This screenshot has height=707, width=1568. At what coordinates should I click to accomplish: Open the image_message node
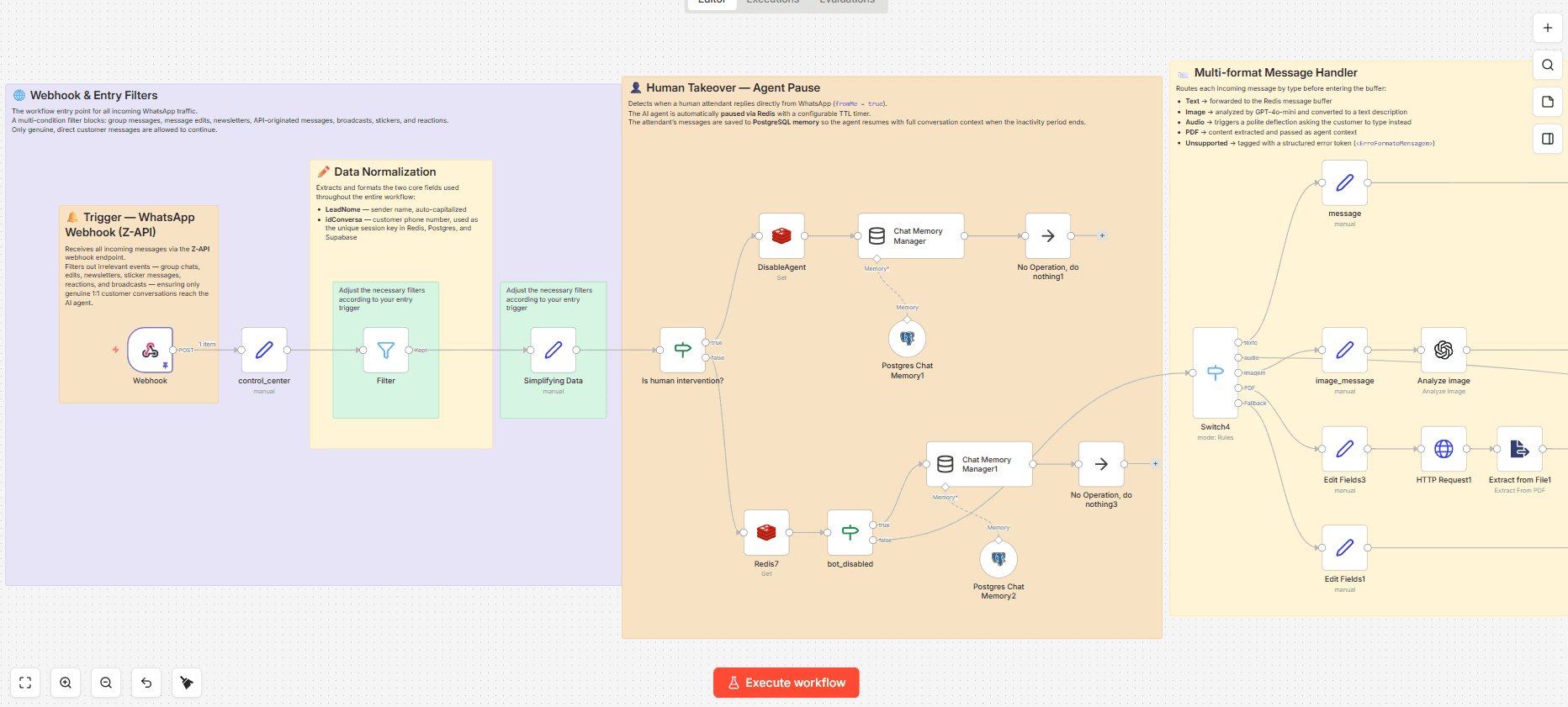pos(1344,350)
